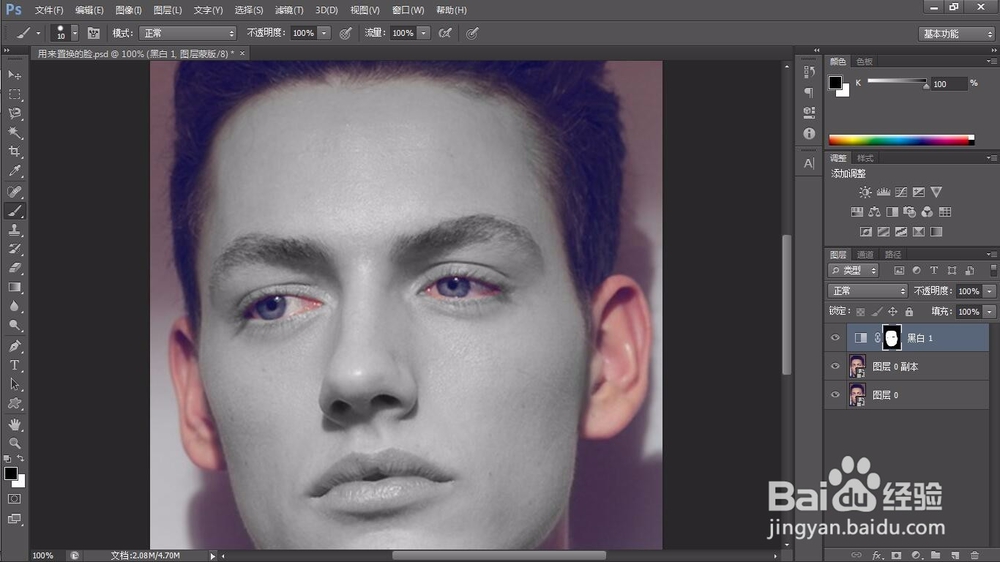Swap foreground and background colors
Viewport: 1000px width, 562px height.
pos(20,459)
